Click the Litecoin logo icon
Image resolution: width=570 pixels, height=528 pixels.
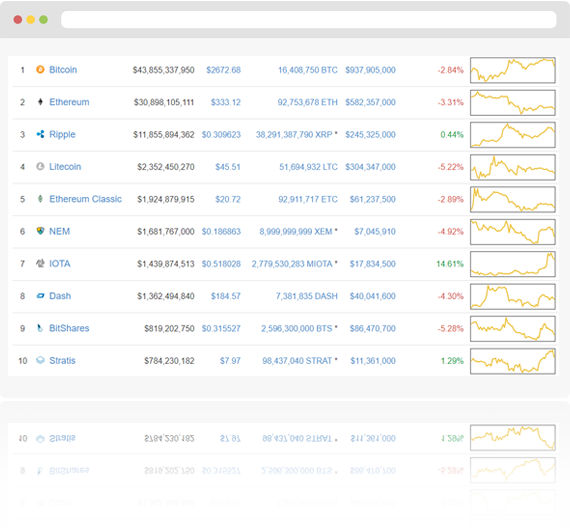tap(40, 167)
